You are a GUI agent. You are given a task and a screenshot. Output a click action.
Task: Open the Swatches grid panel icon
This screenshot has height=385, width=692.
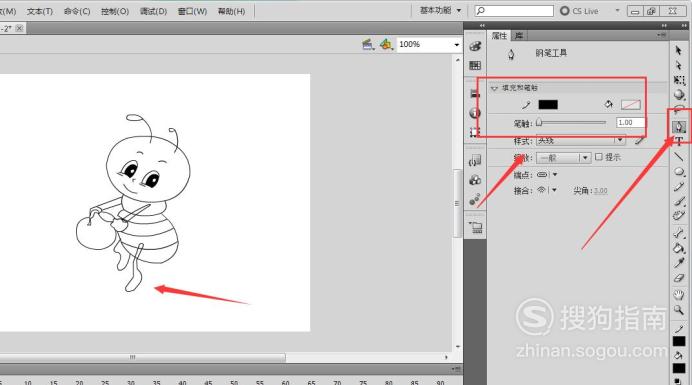475,66
